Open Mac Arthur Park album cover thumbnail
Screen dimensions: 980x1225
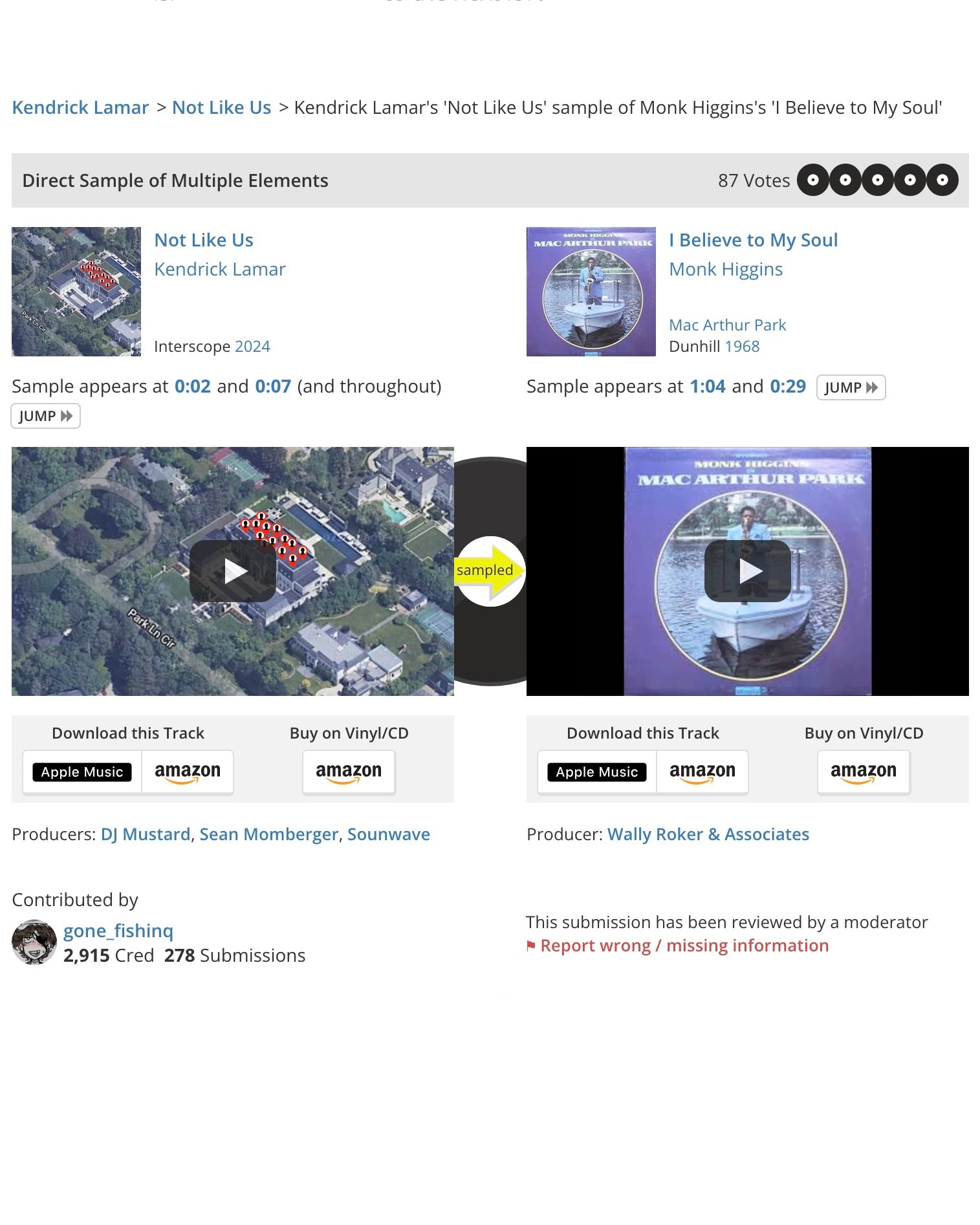click(591, 292)
